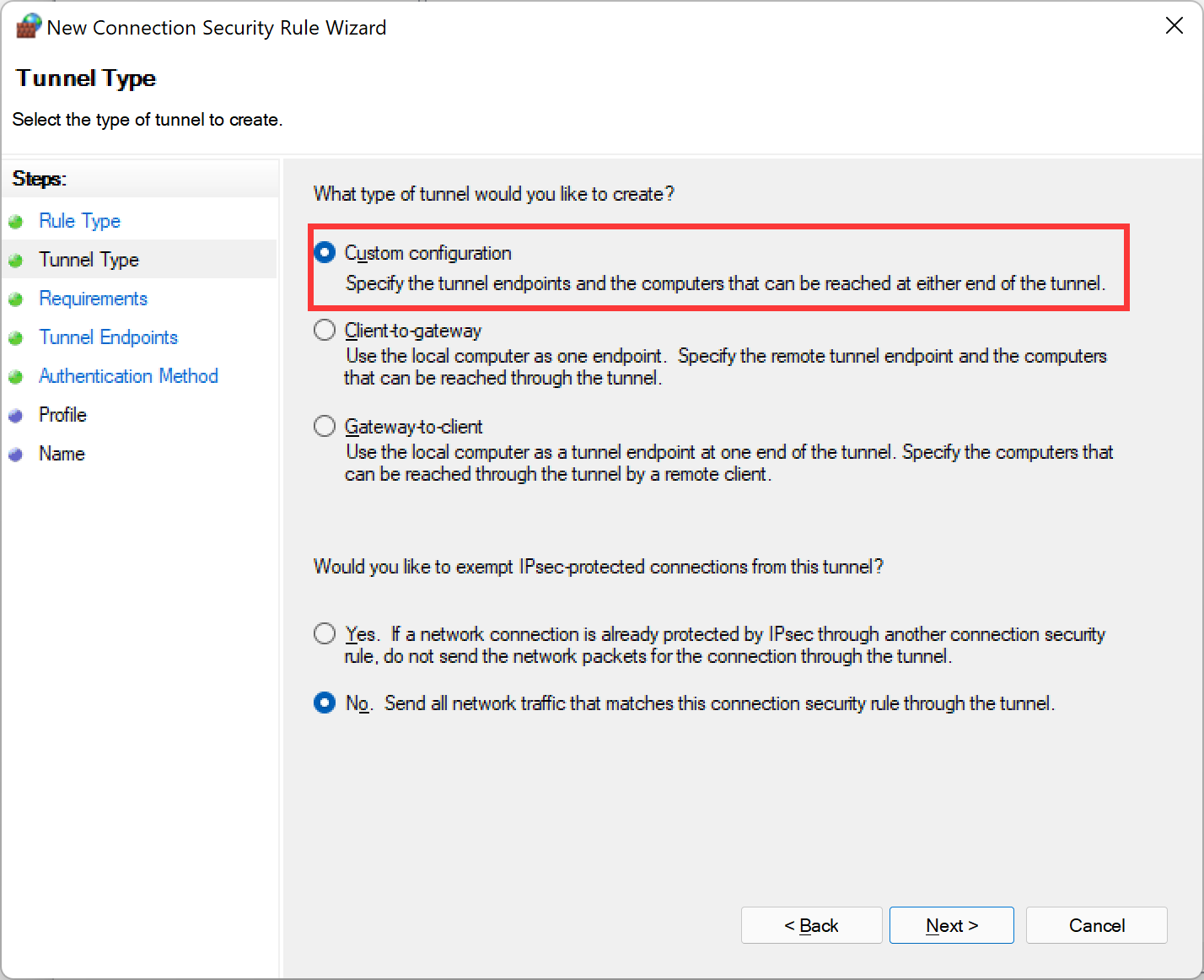Viewport: 1204px width, 980px height.
Task: Click green bullet beside Rule Type step
Action: (x=15, y=222)
